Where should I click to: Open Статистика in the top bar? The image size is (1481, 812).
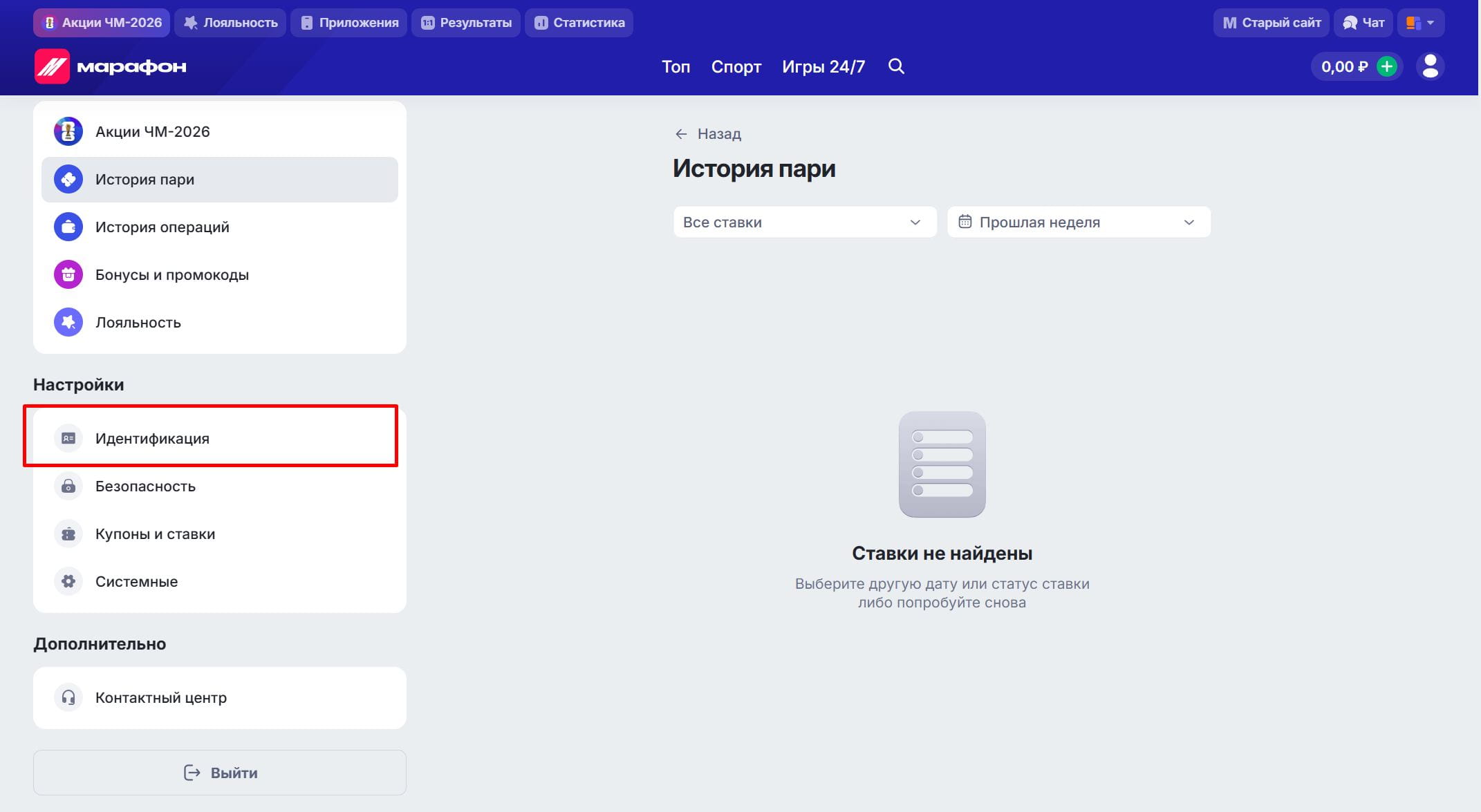point(579,23)
